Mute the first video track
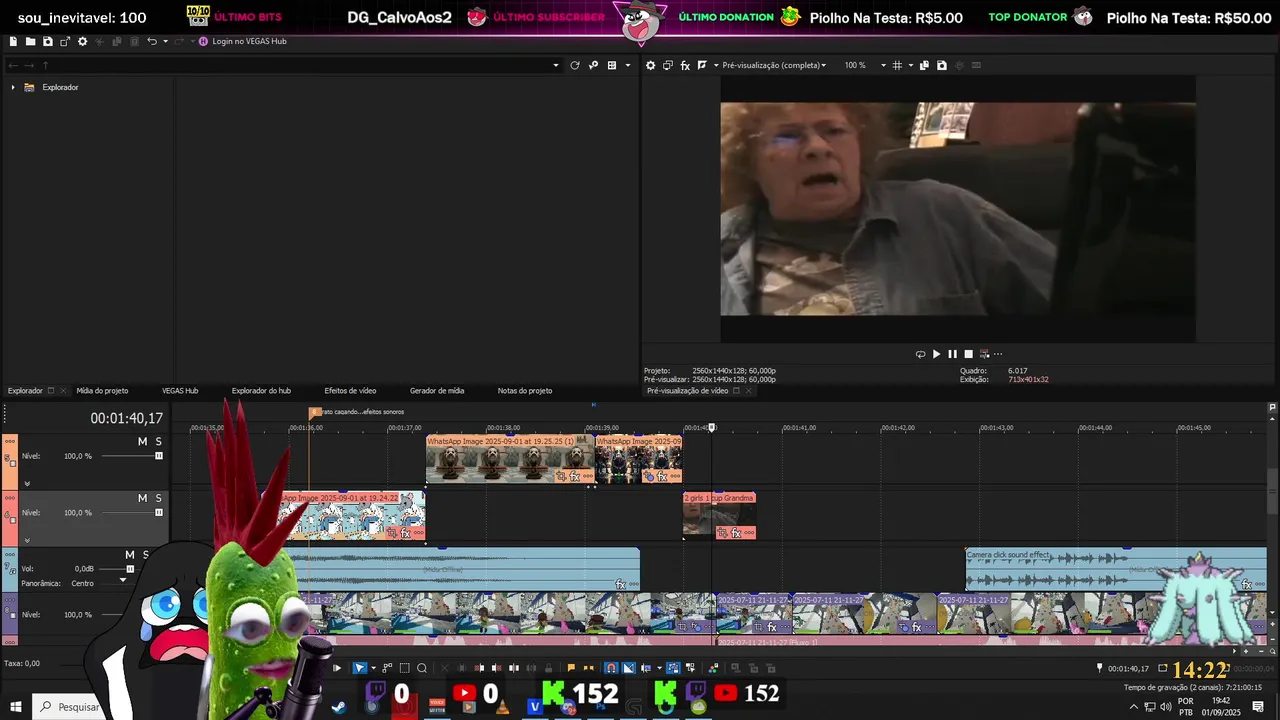Screen dimensions: 1280x720 tap(142, 441)
